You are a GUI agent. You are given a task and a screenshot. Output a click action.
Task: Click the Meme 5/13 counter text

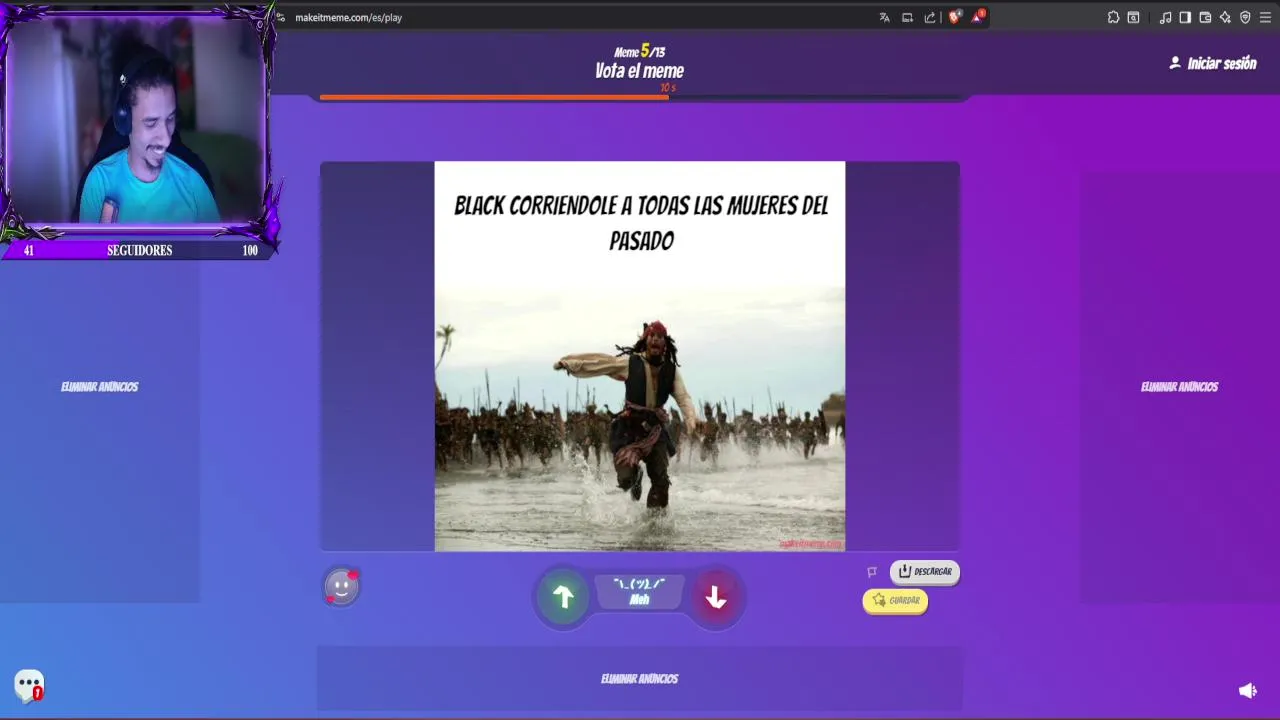[x=639, y=51]
